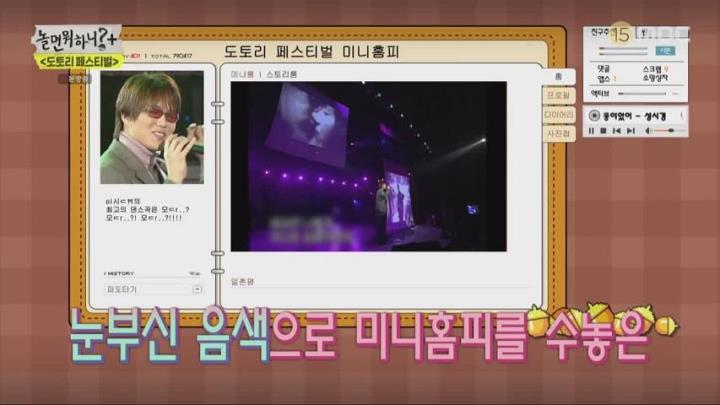Pause the music player song
Screen dimensions: 720x405
tap(591, 131)
